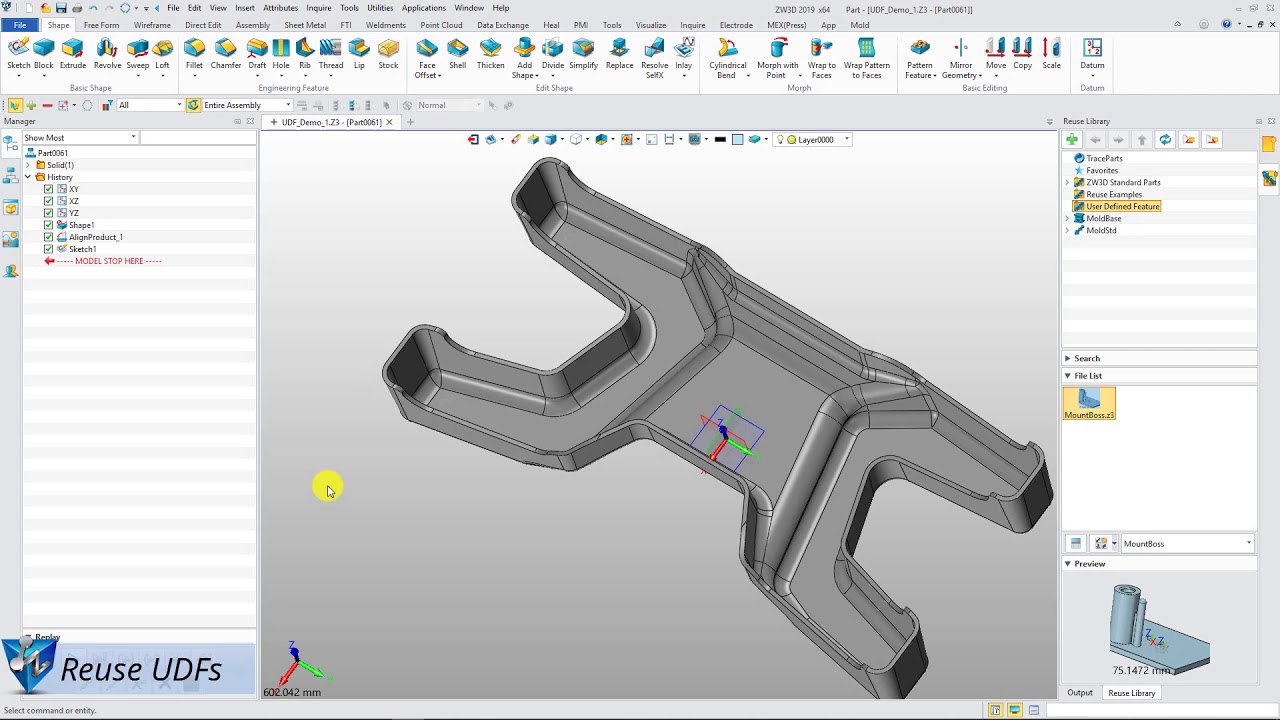Use the Thicken tool
The image size is (1280, 720).
click(491, 55)
